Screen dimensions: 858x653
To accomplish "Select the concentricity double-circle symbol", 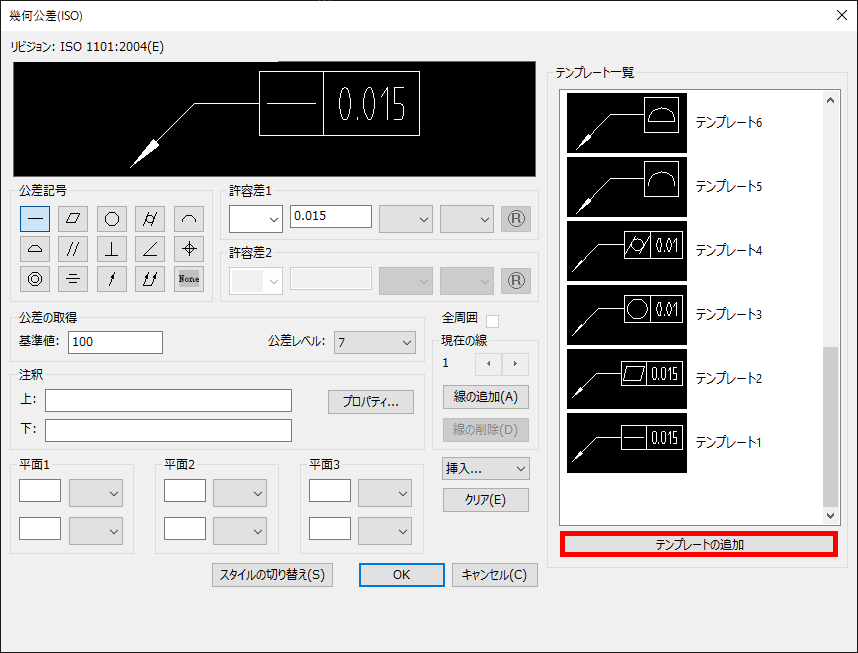I will point(35,279).
